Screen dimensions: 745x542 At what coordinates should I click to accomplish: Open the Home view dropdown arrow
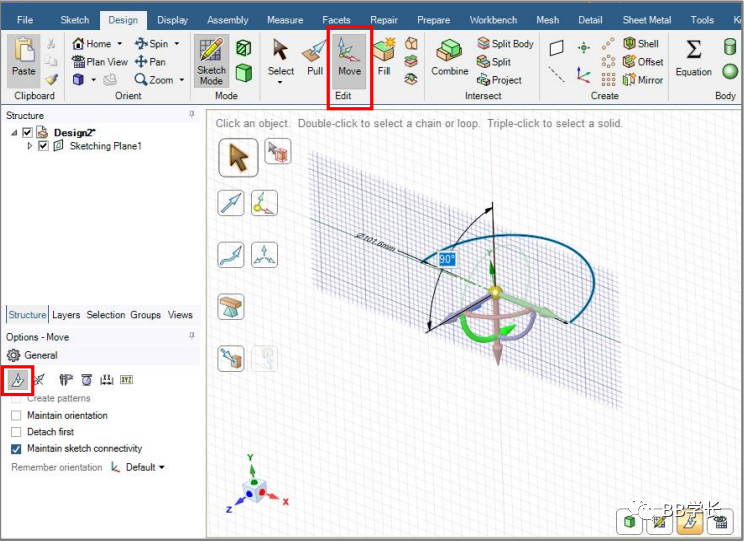tap(120, 44)
